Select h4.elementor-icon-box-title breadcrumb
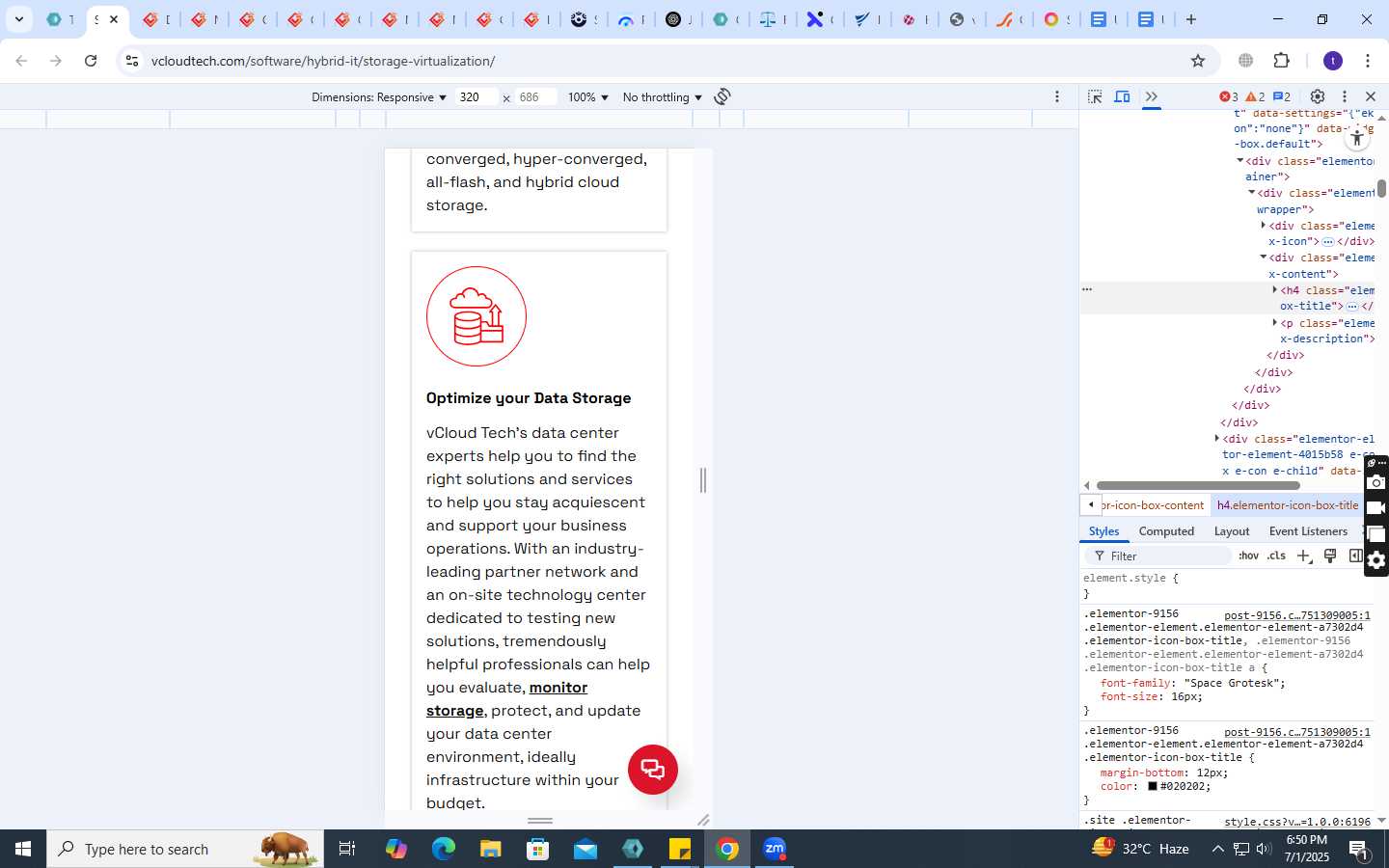 coord(1288,505)
